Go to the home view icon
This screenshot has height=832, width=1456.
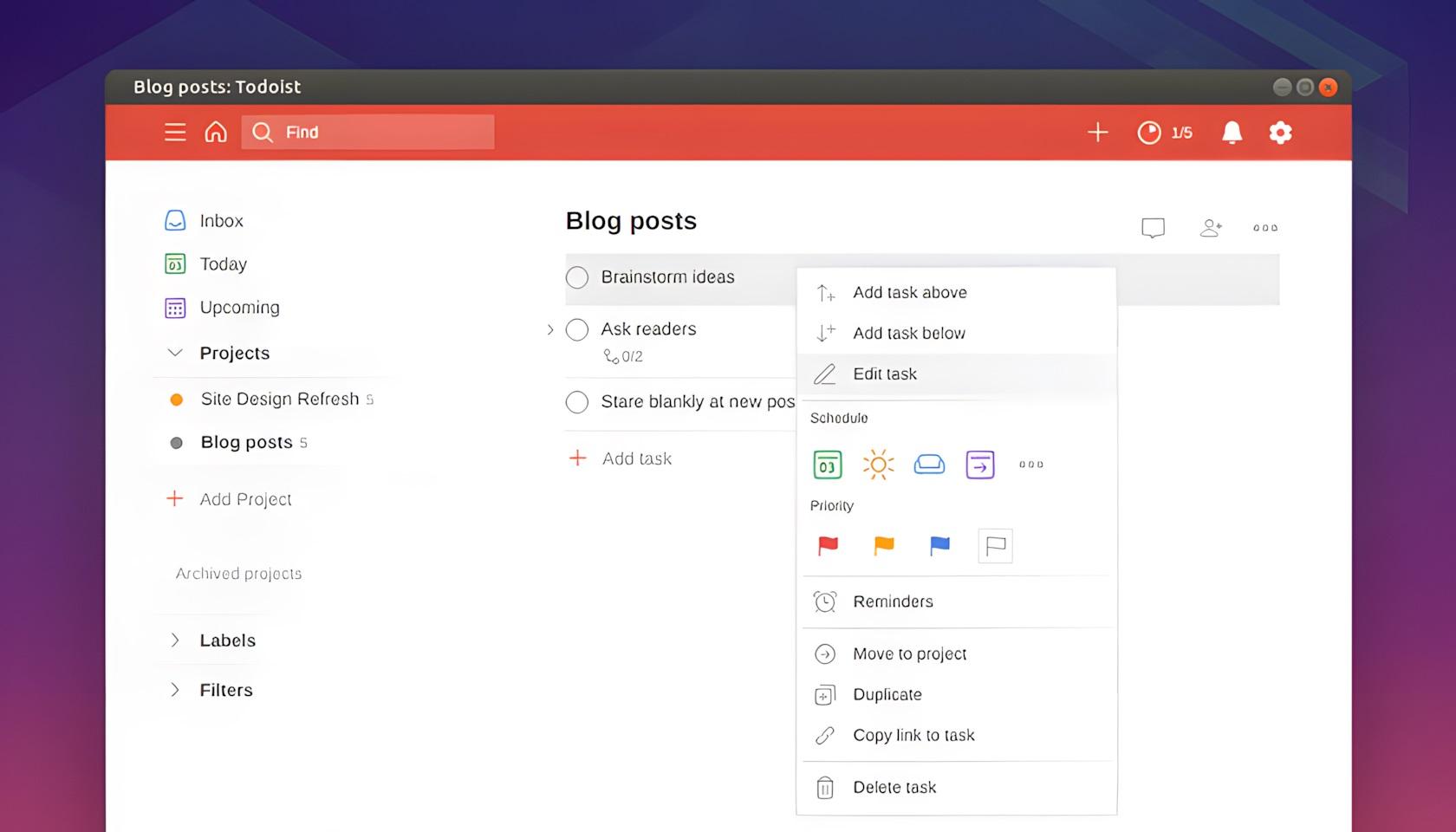(x=216, y=132)
